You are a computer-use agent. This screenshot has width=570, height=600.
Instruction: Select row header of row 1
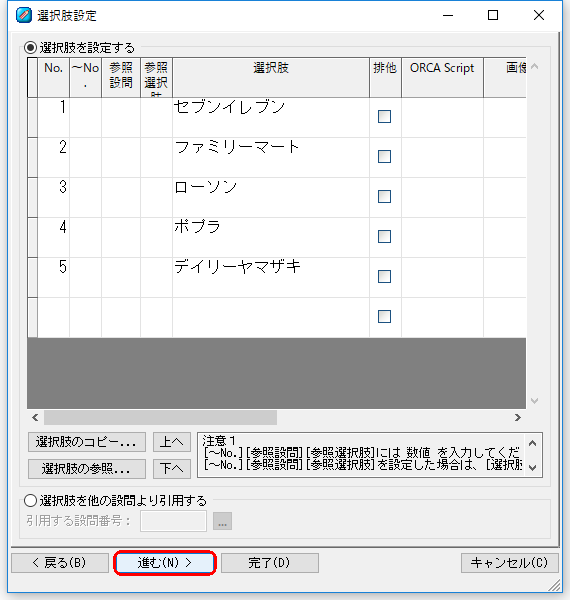point(33,117)
